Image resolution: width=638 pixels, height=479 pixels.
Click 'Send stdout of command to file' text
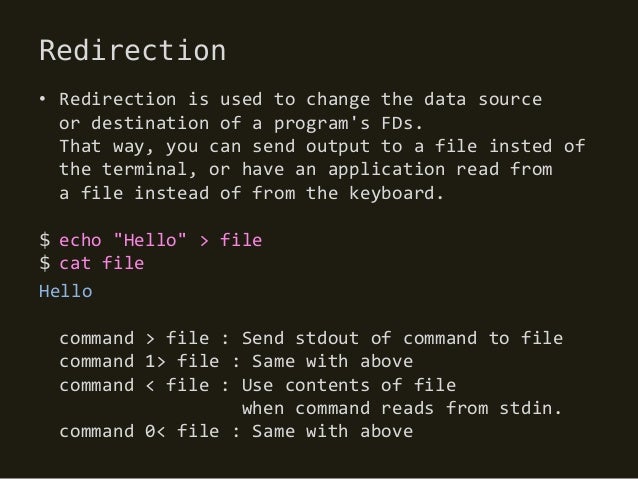tap(402, 338)
